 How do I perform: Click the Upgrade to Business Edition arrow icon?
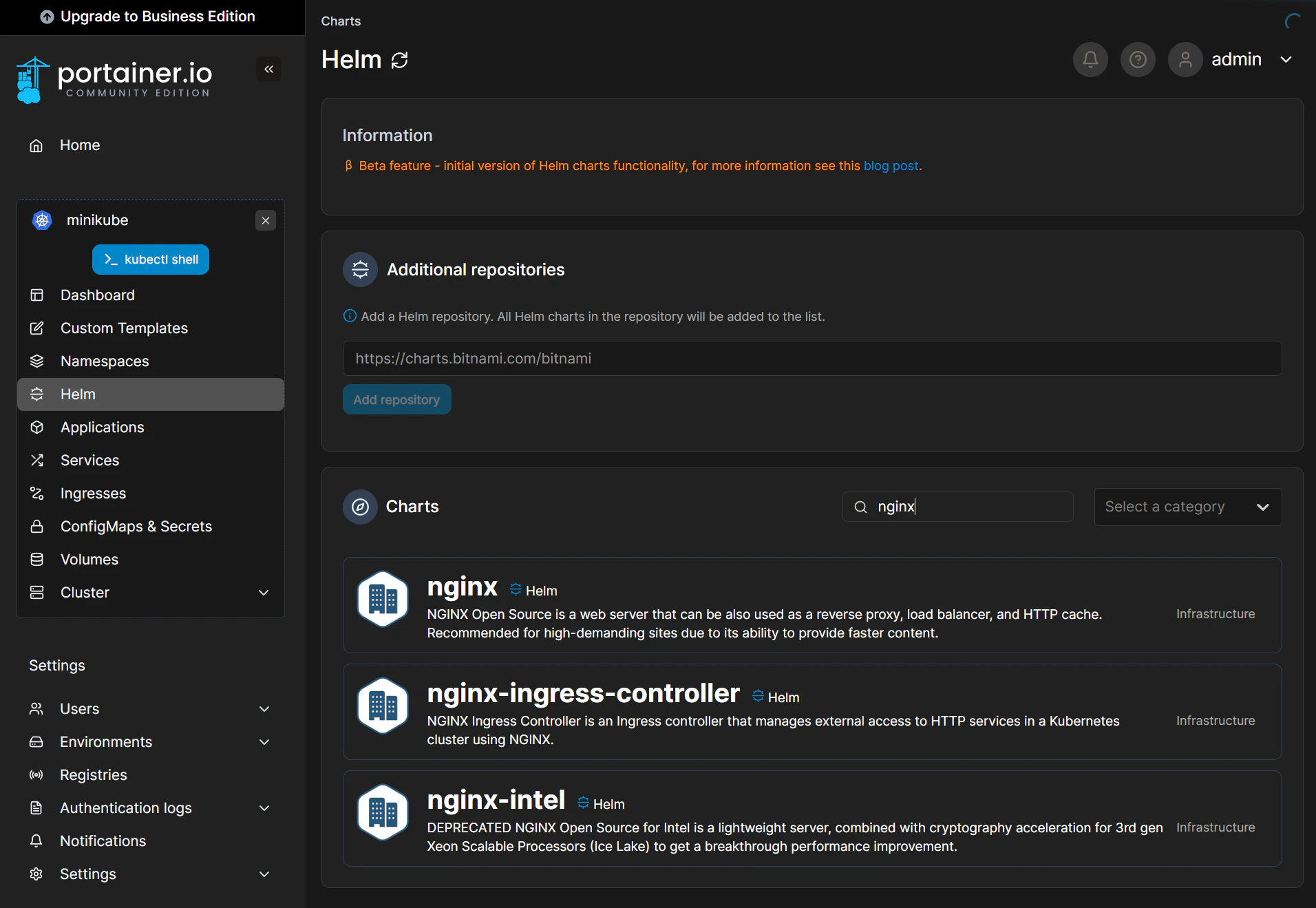point(47,17)
